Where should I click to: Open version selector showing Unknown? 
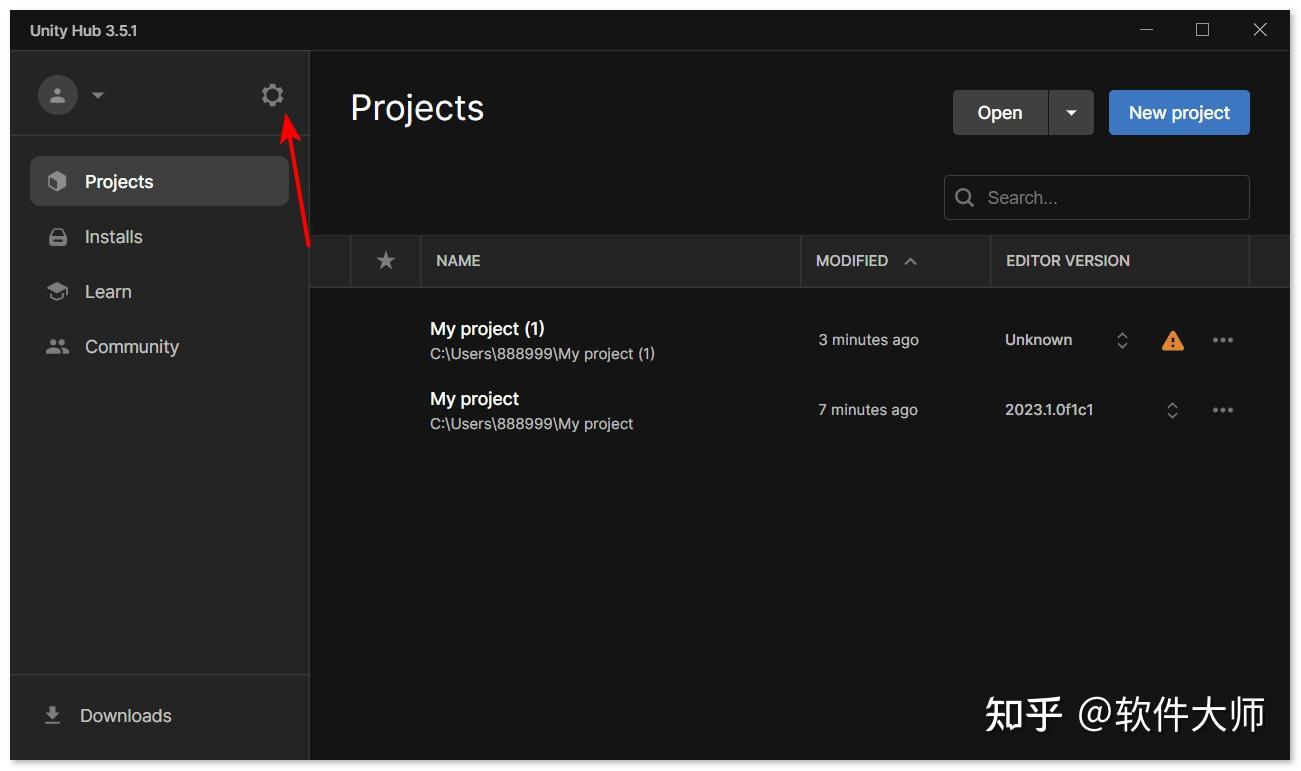click(1121, 340)
